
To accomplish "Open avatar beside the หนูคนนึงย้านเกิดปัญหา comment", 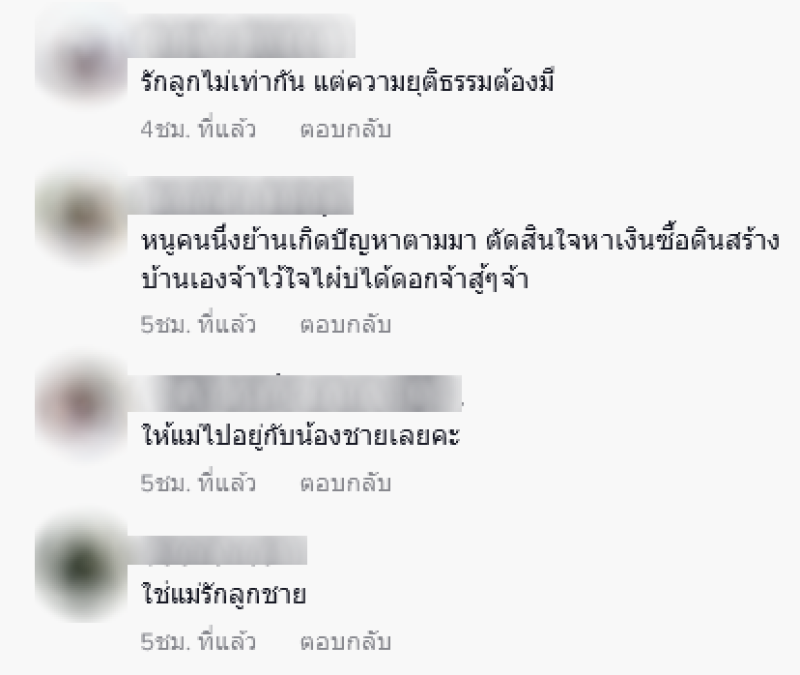I will tap(82, 218).
